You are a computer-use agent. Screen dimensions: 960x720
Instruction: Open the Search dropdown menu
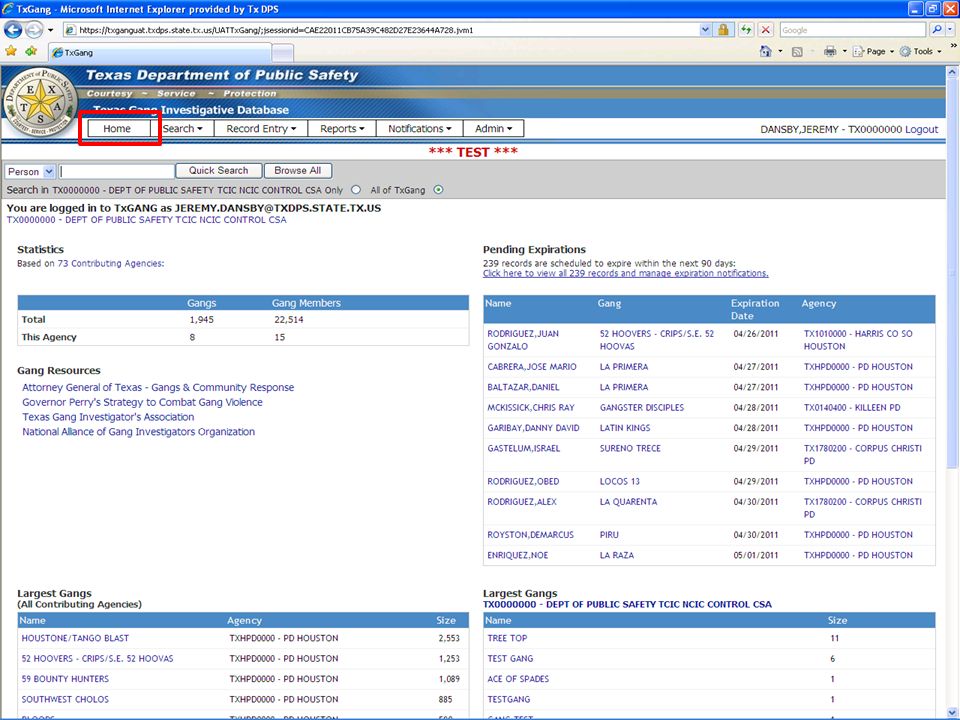coord(182,129)
